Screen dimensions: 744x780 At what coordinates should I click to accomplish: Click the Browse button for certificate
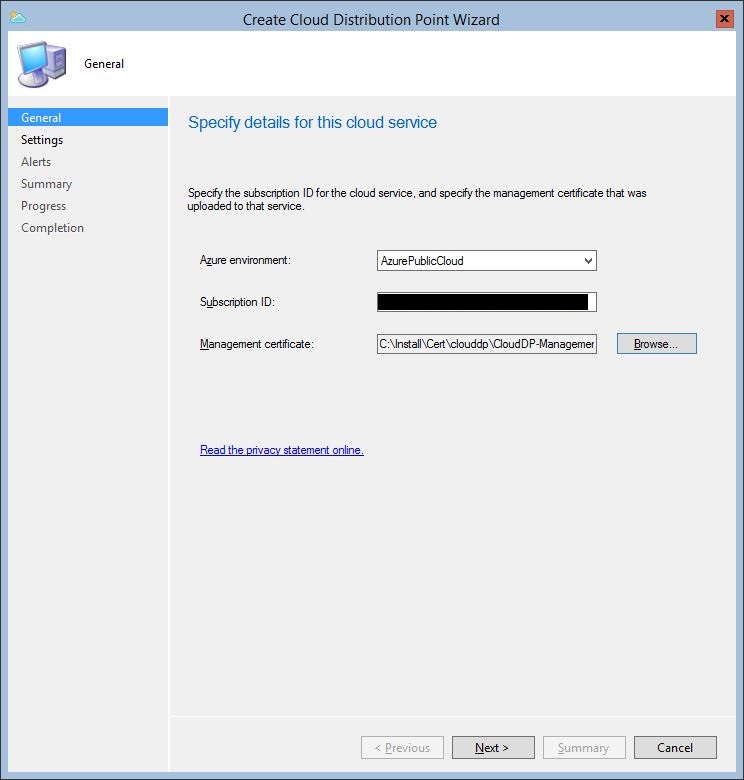(656, 344)
